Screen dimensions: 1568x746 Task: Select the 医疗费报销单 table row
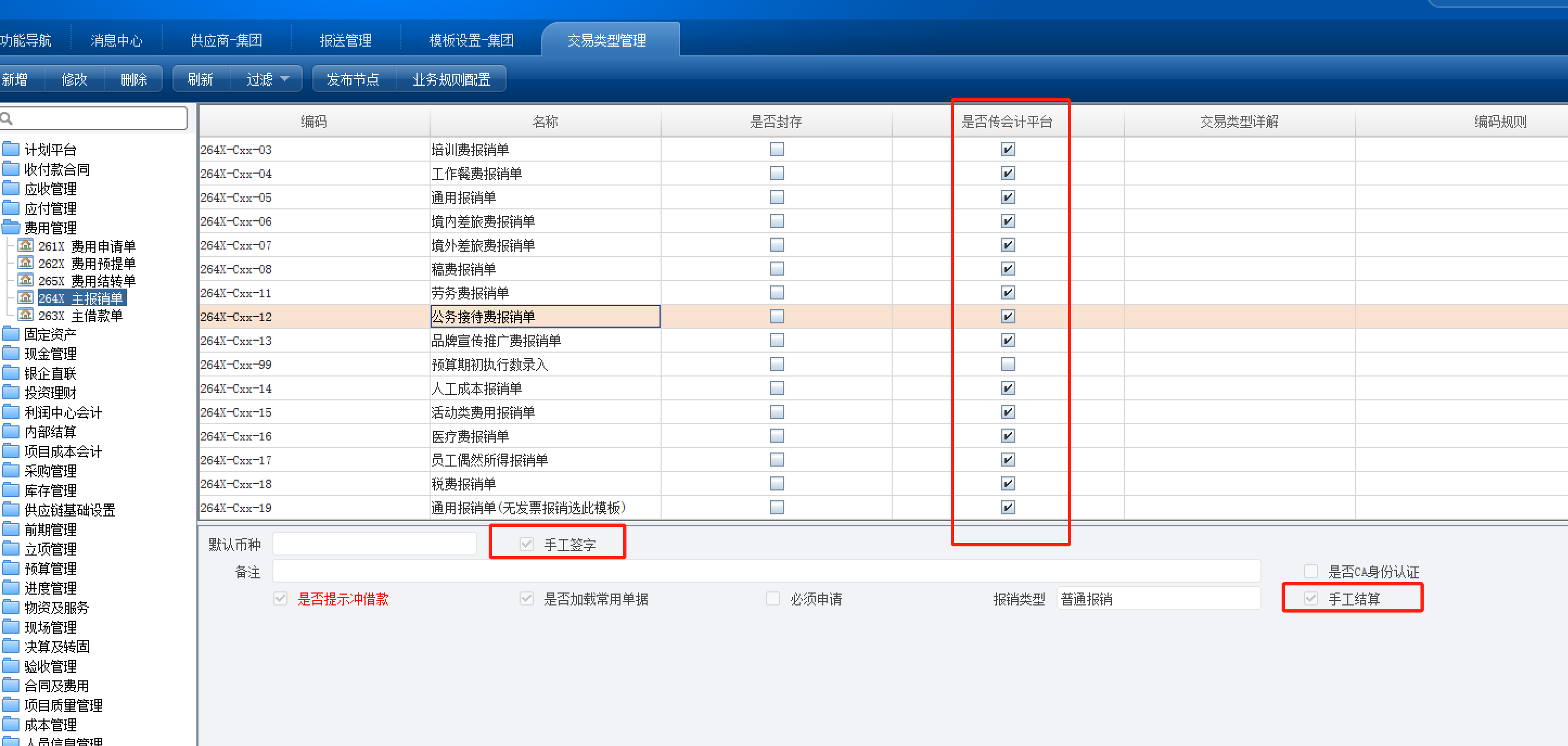[469, 436]
